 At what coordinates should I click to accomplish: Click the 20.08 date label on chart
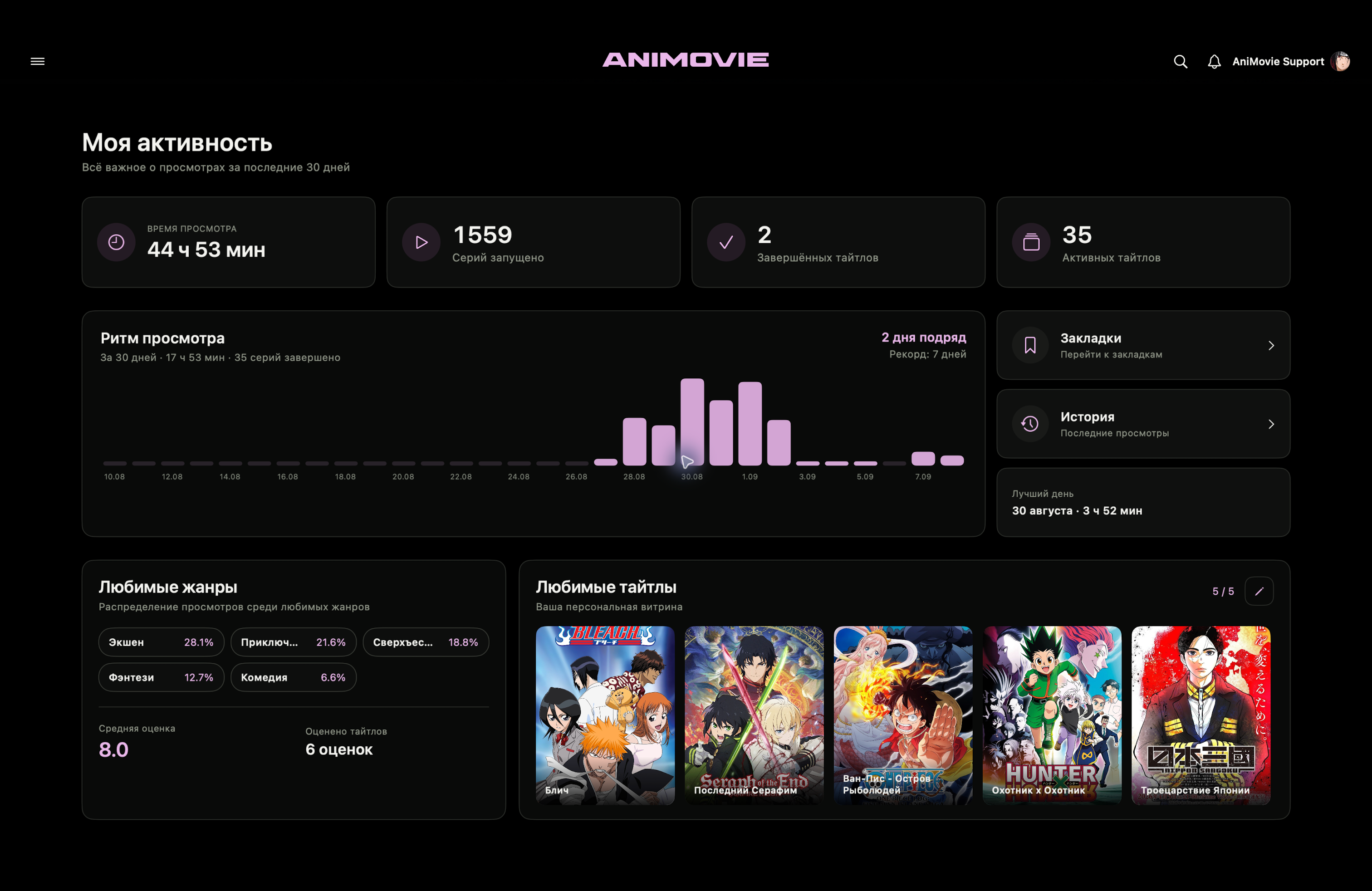(x=403, y=477)
